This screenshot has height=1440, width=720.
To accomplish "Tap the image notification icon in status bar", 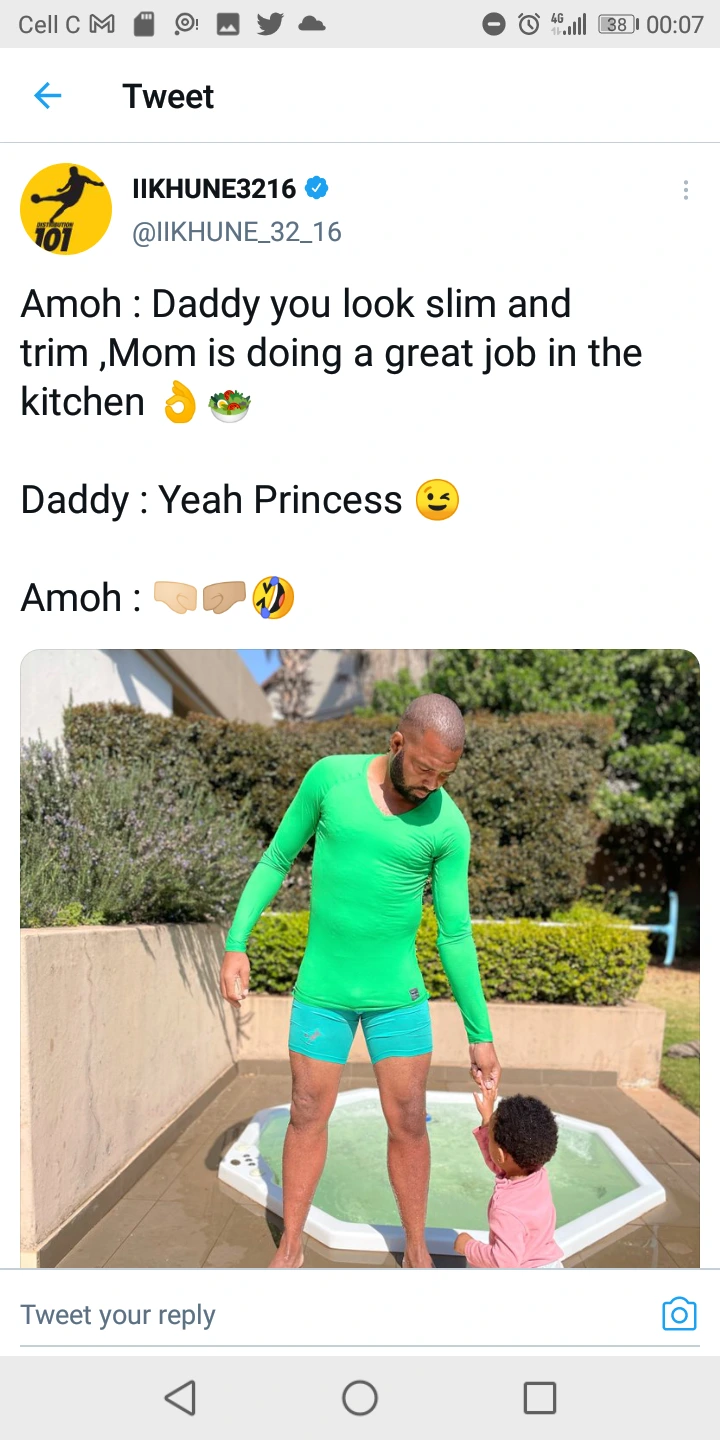I will click(228, 24).
